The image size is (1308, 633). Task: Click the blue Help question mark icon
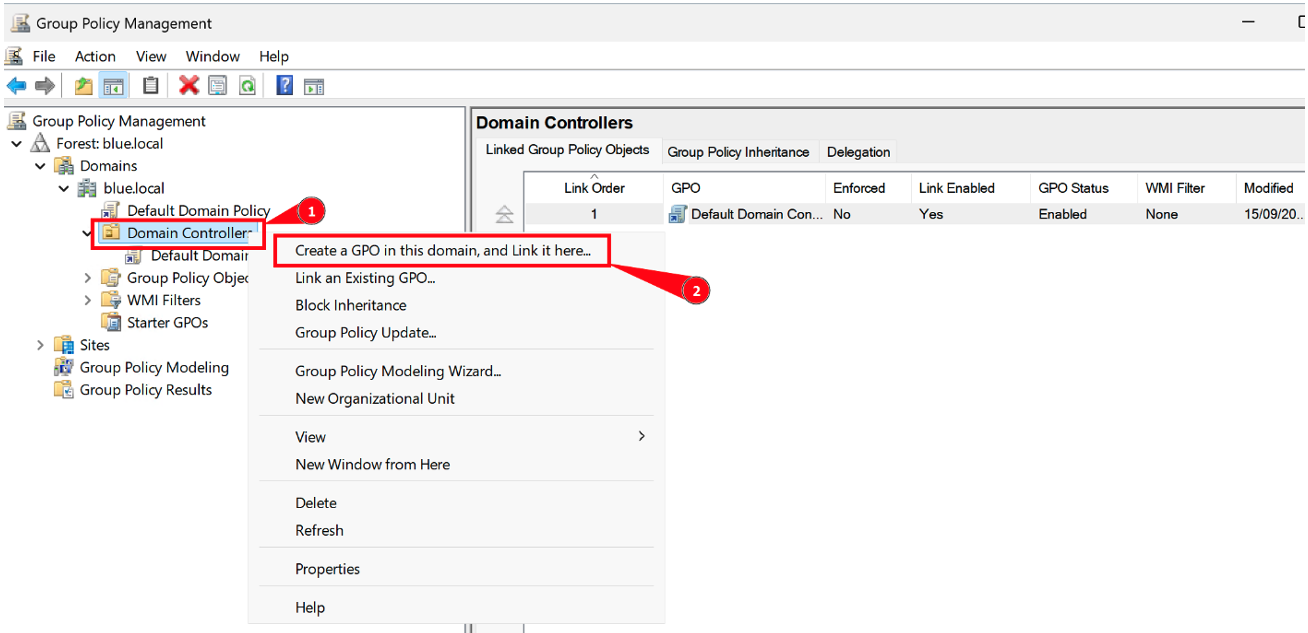pos(285,86)
